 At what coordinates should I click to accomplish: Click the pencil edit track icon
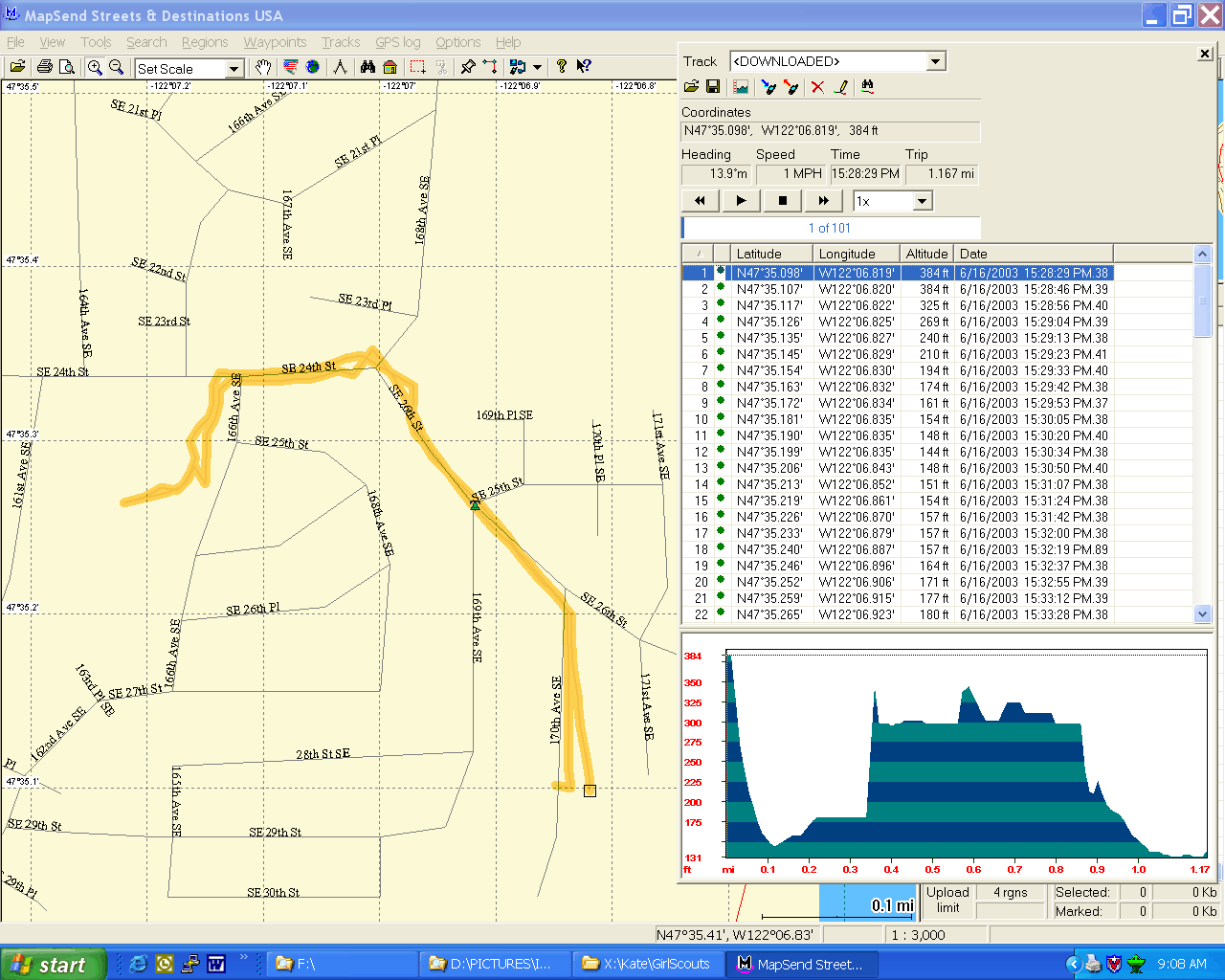[x=841, y=87]
